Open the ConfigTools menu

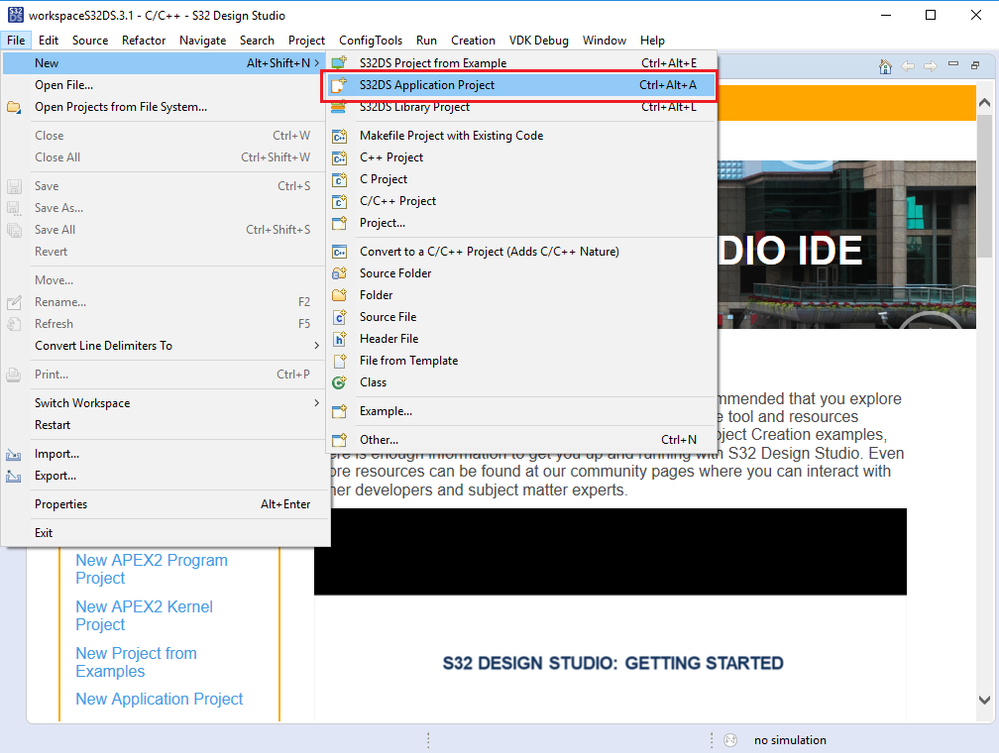click(371, 40)
